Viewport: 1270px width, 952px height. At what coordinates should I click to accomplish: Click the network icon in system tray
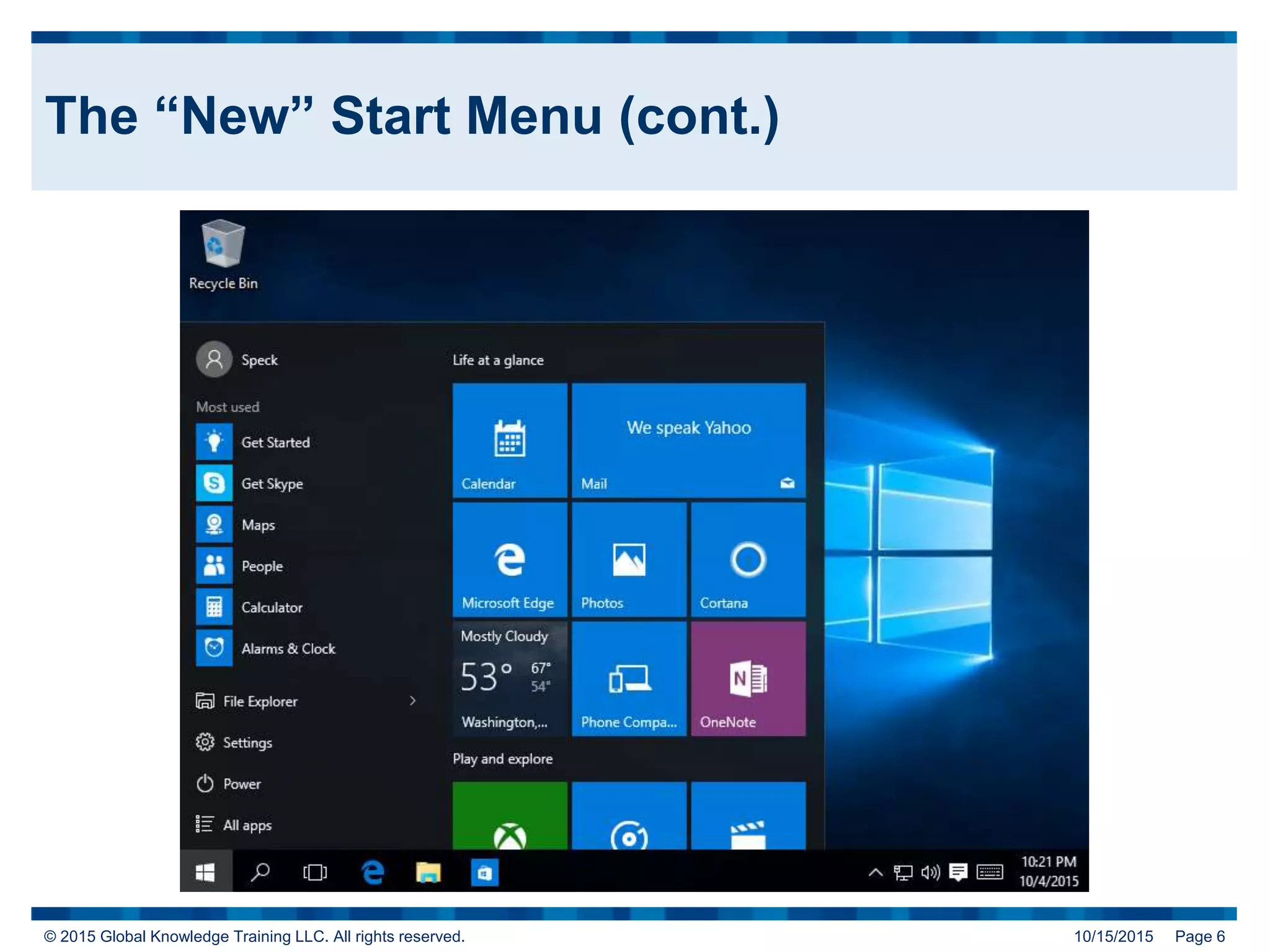[903, 873]
